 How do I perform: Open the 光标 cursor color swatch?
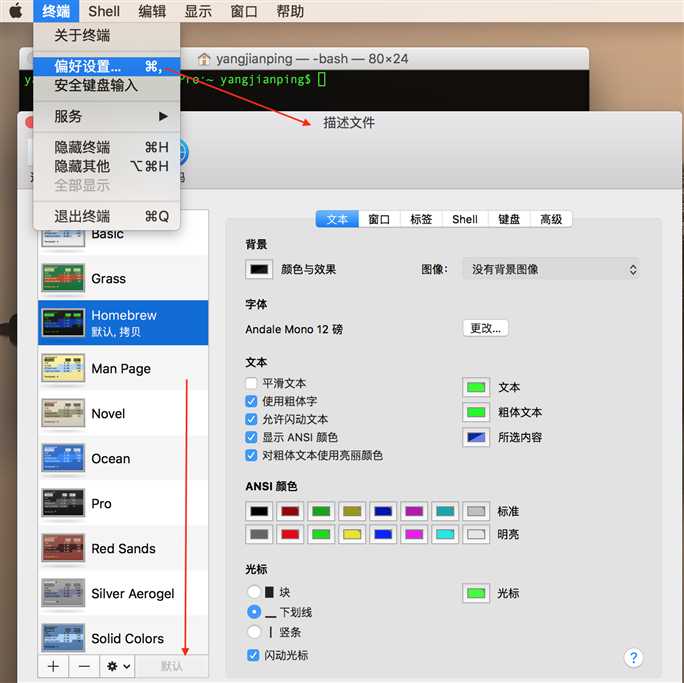coord(476,593)
